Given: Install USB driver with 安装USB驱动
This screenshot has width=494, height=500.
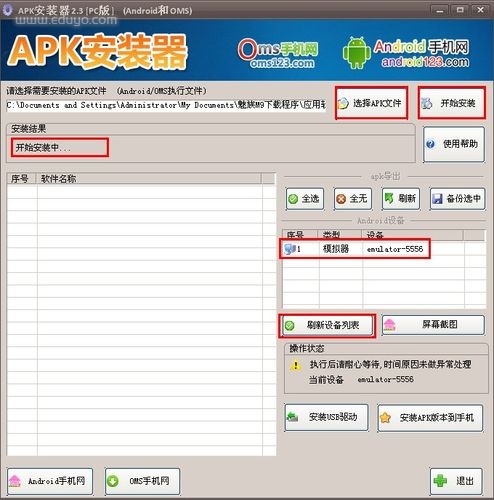Looking at the screenshot, I should (x=327, y=417).
